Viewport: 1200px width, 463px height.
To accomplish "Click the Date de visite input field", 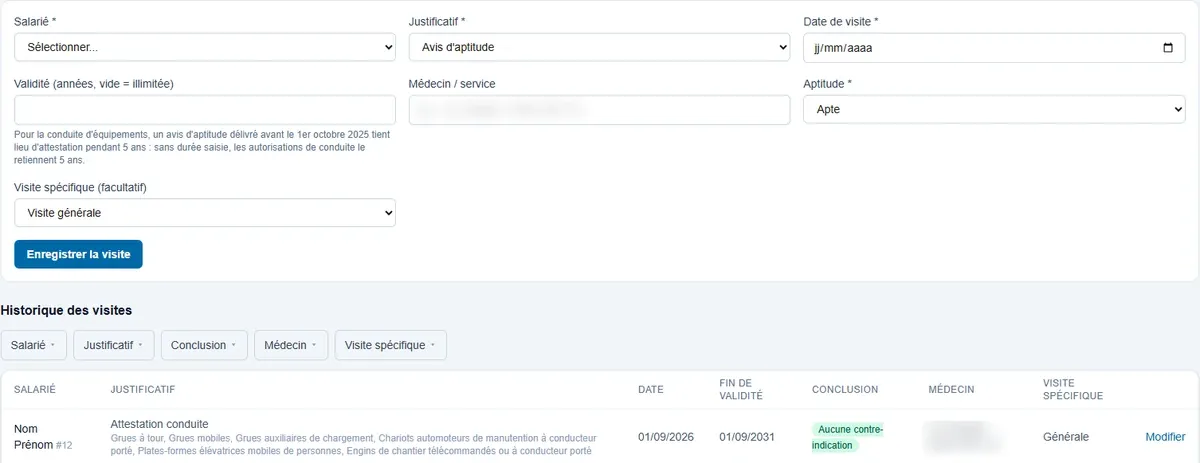I will click(x=994, y=47).
